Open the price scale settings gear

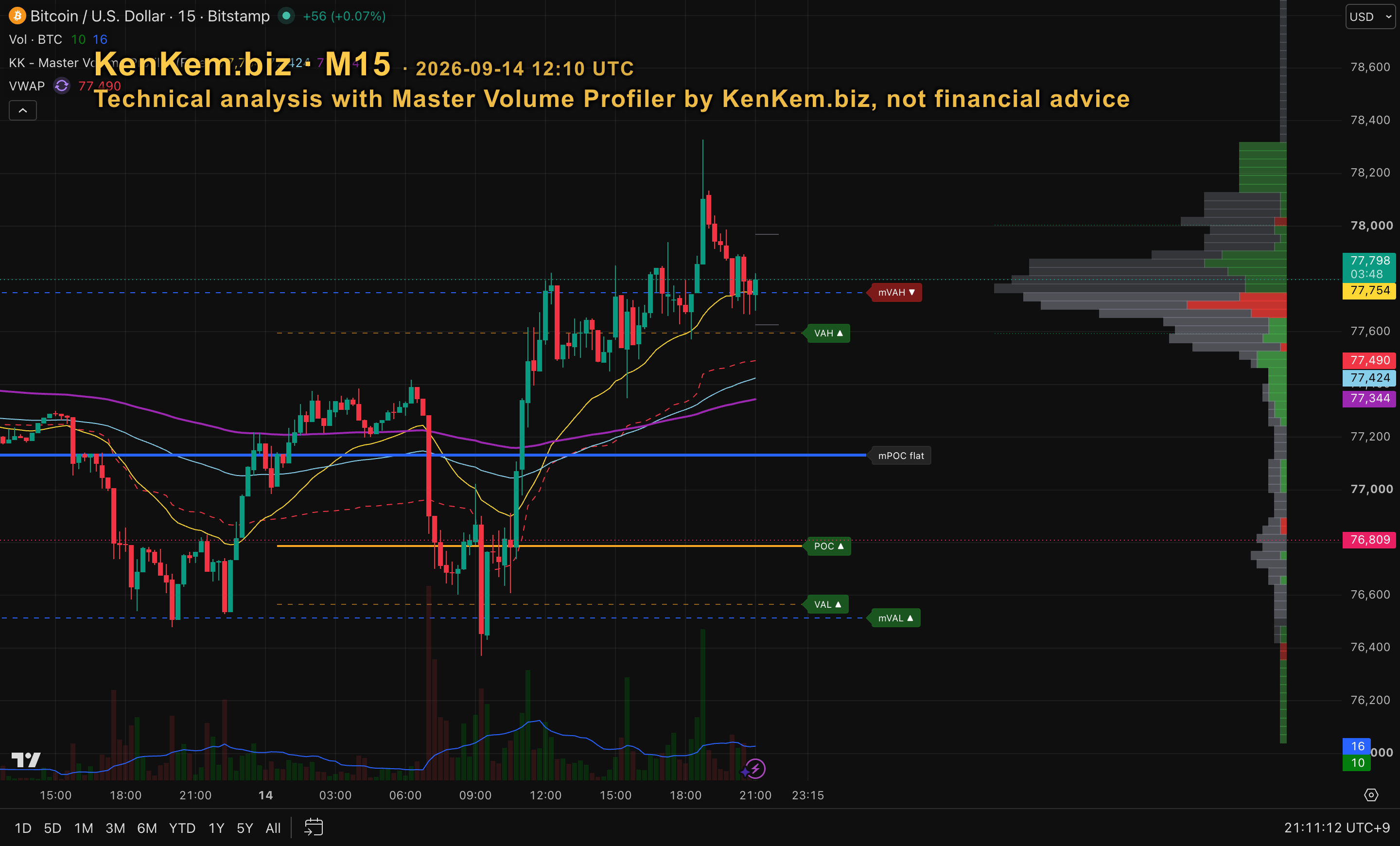1371,795
